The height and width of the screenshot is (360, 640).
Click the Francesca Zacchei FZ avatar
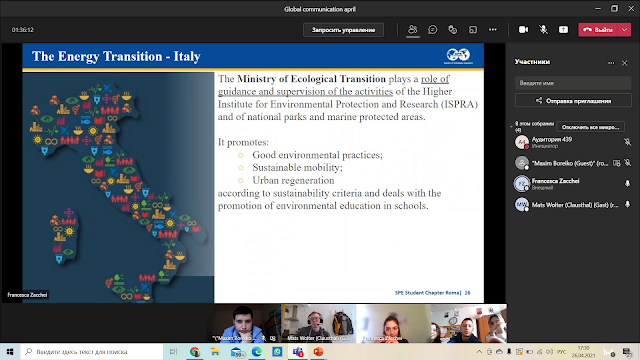(x=522, y=184)
